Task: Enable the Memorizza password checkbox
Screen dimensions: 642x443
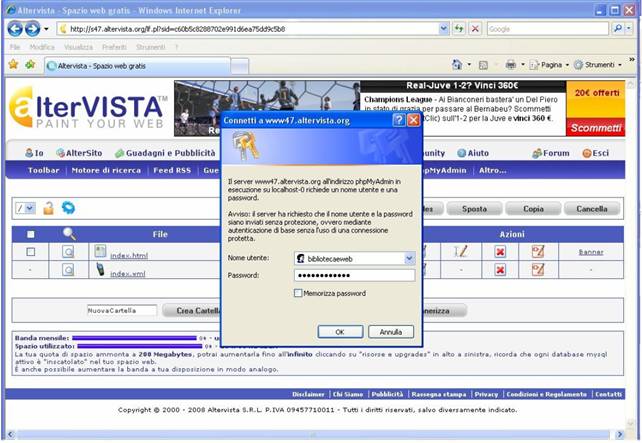Action: [x=298, y=293]
